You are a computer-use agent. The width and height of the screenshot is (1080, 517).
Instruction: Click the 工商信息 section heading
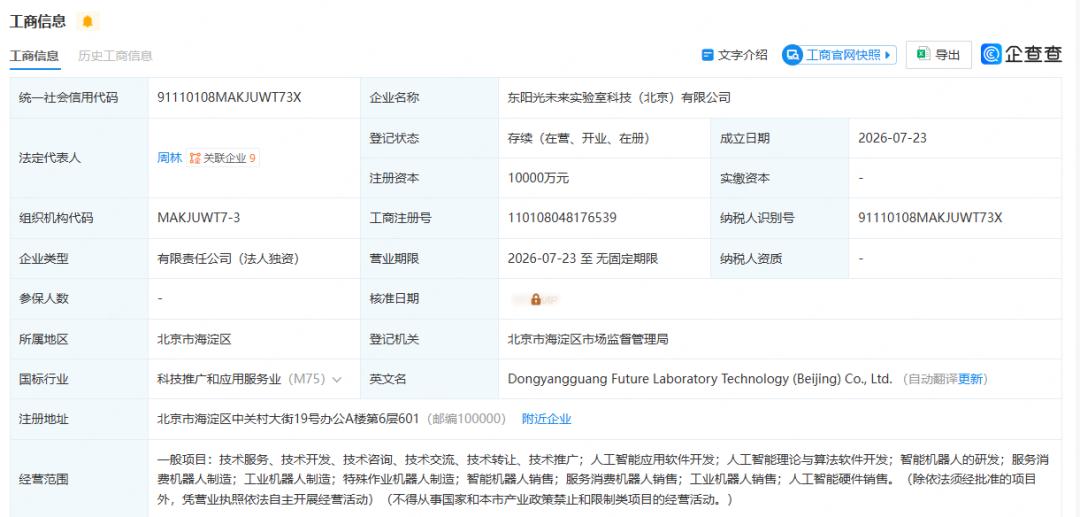click(x=38, y=21)
